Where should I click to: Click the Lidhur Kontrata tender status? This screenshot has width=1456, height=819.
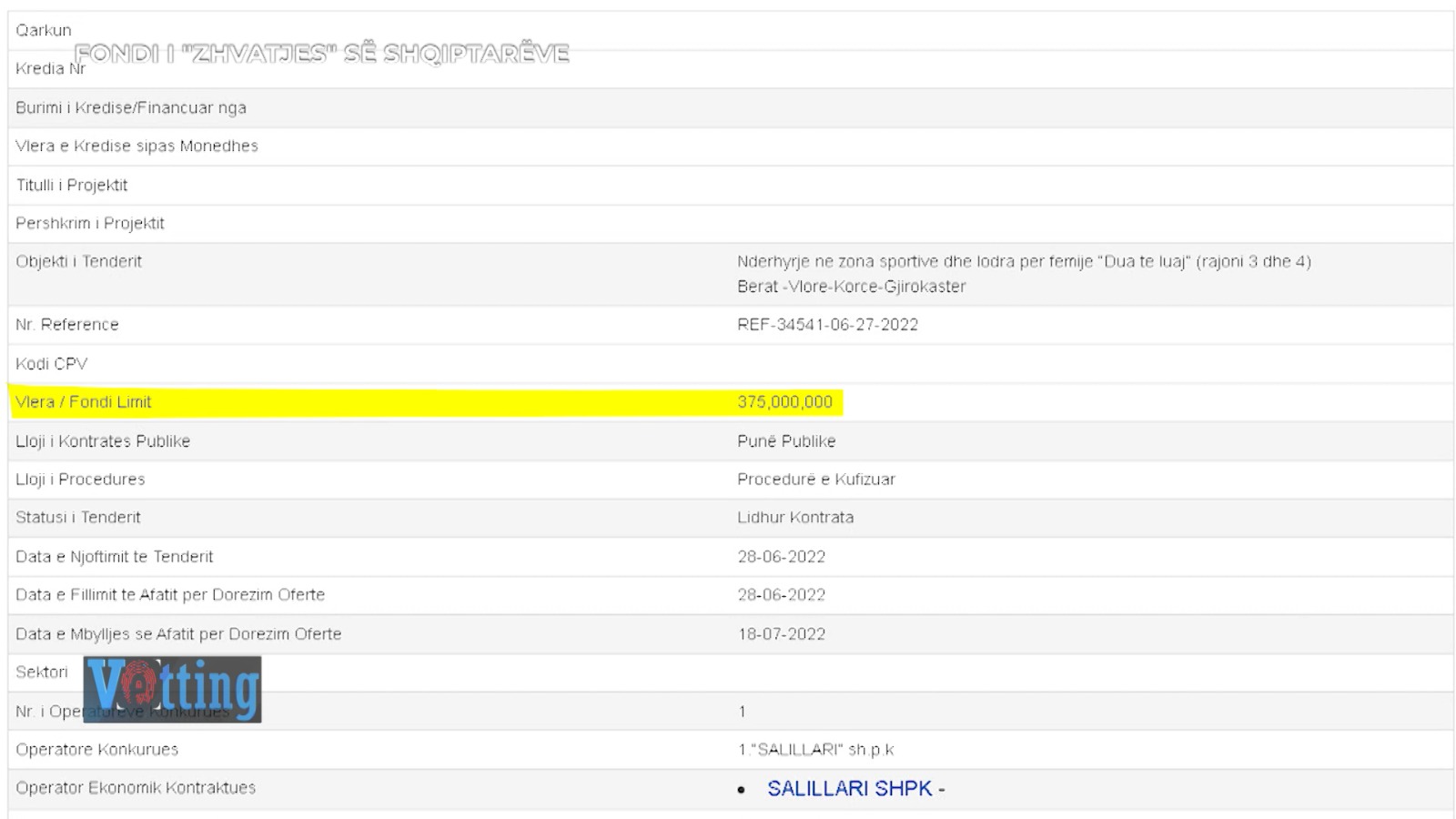pyautogui.click(x=794, y=518)
